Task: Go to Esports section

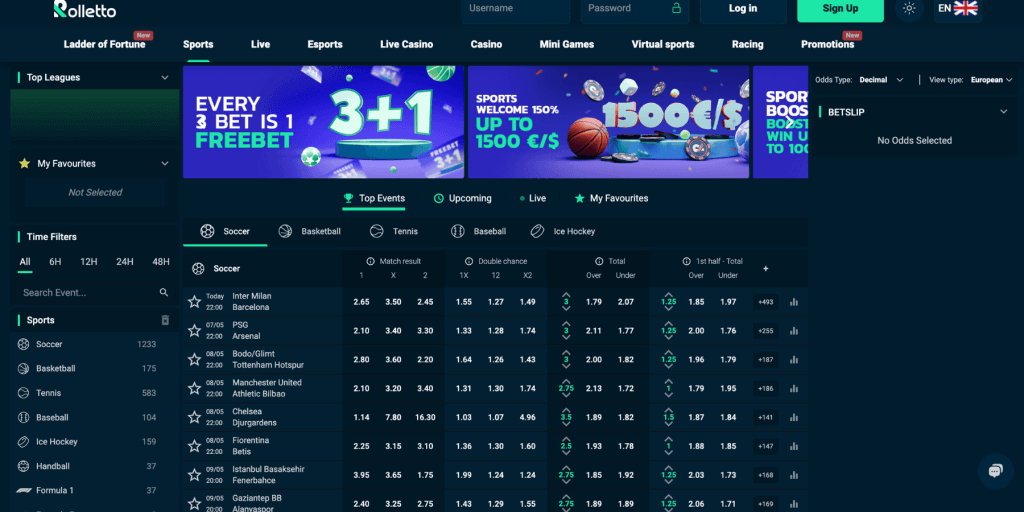Action: (325, 44)
